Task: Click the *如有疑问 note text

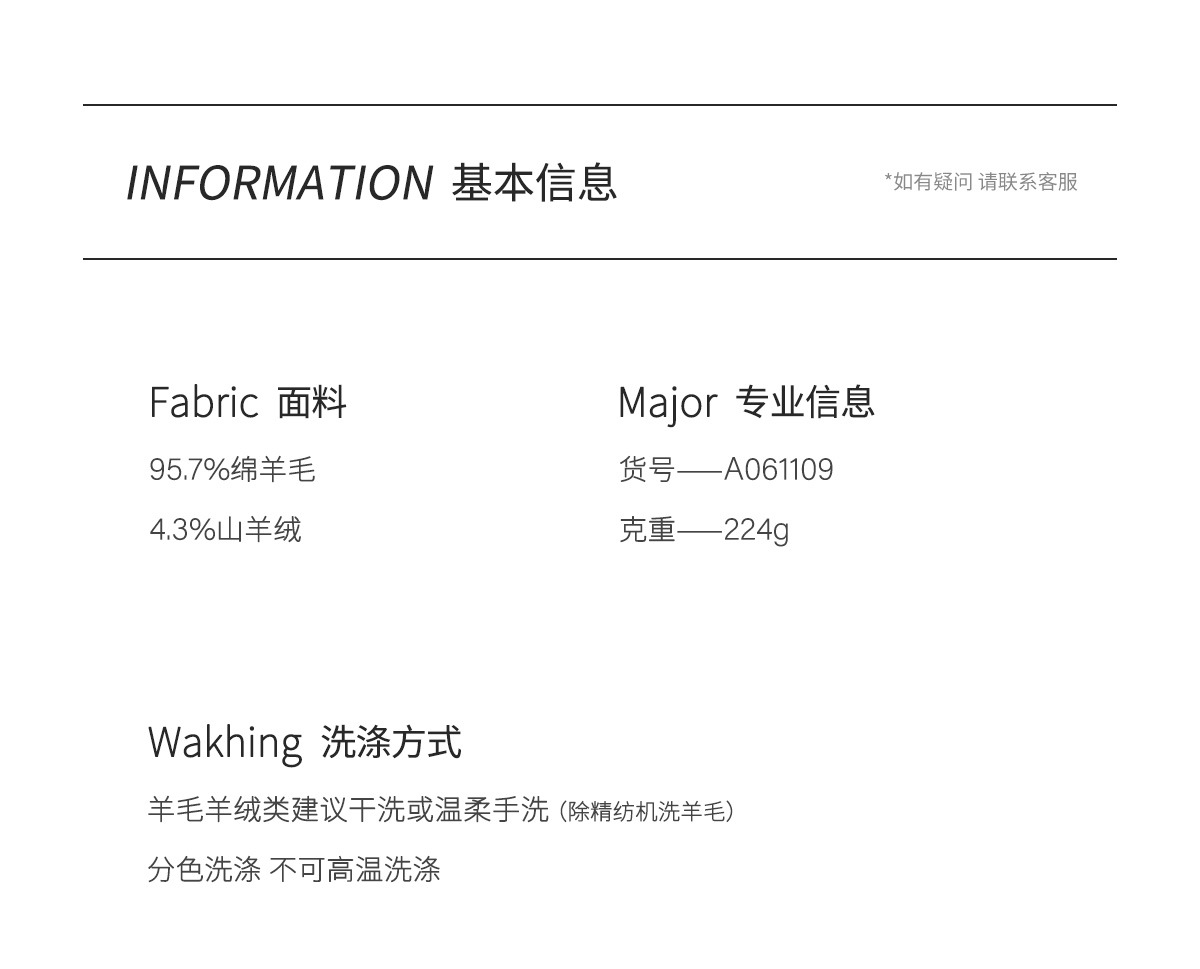Action: click(928, 182)
